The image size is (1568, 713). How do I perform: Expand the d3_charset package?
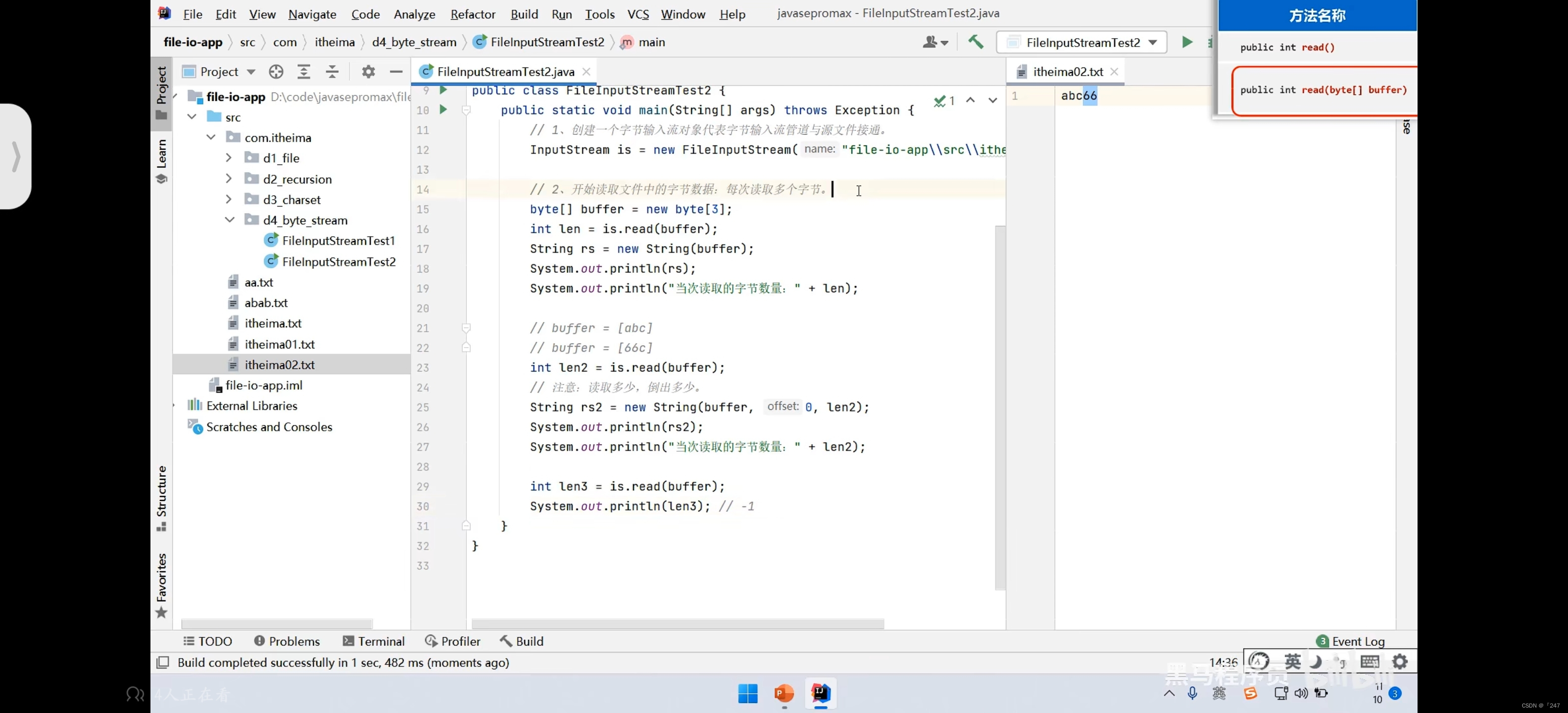point(229,200)
